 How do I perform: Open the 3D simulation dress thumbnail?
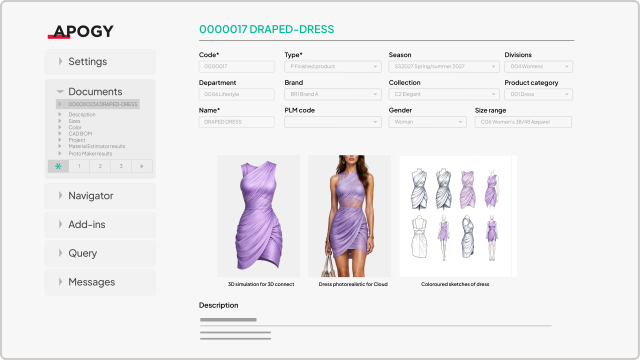(258, 216)
